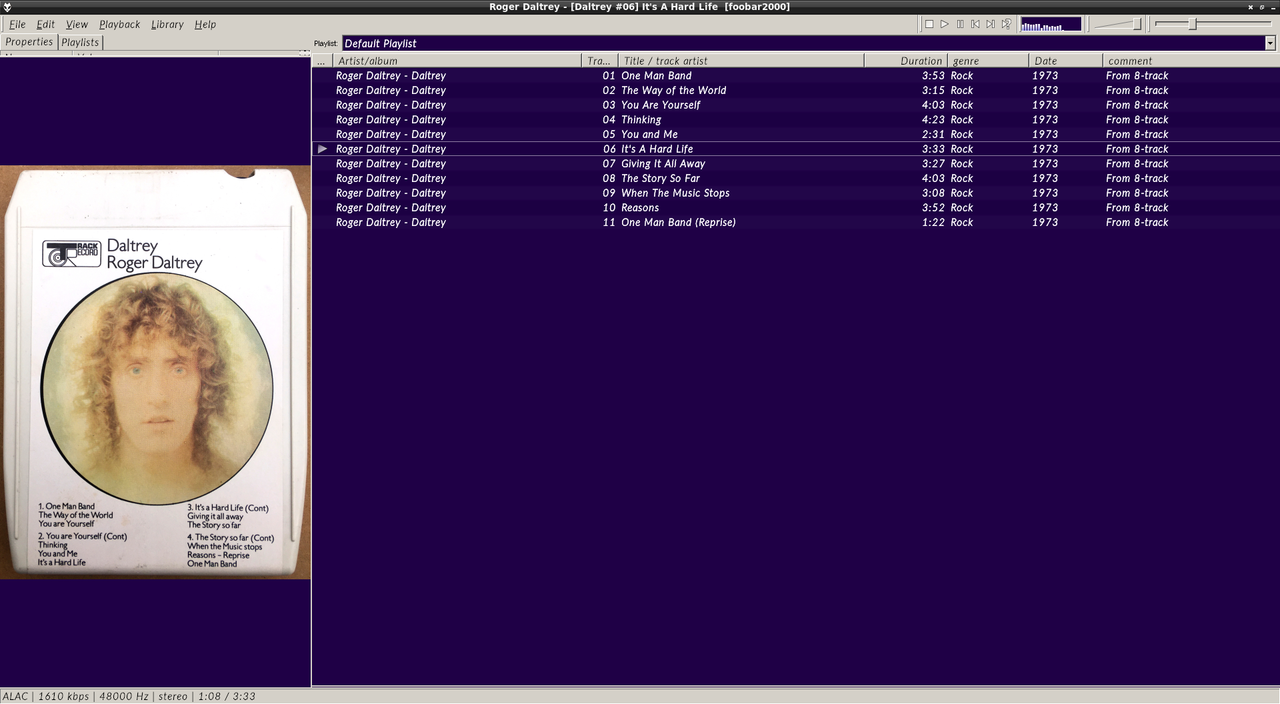Screen dimensions: 1280x704
Task: Click 1610 kbps bitrate in status bar
Action: 63,696
